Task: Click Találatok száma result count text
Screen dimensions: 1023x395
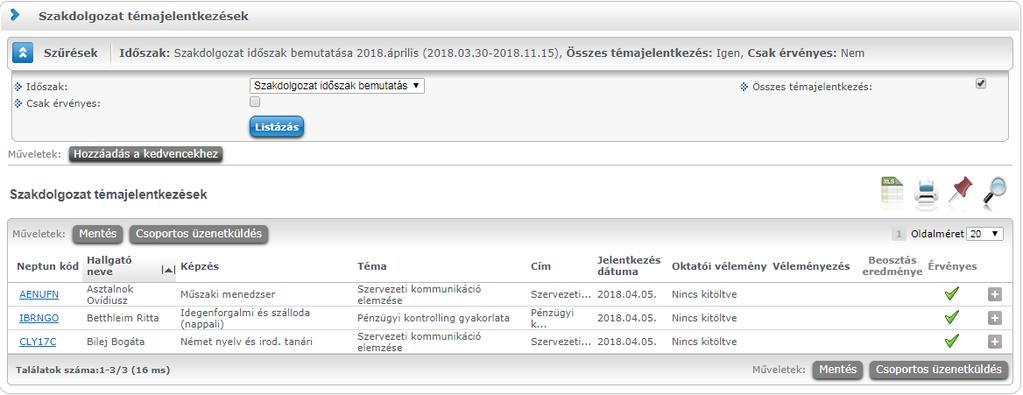Action: (x=93, y=370)
